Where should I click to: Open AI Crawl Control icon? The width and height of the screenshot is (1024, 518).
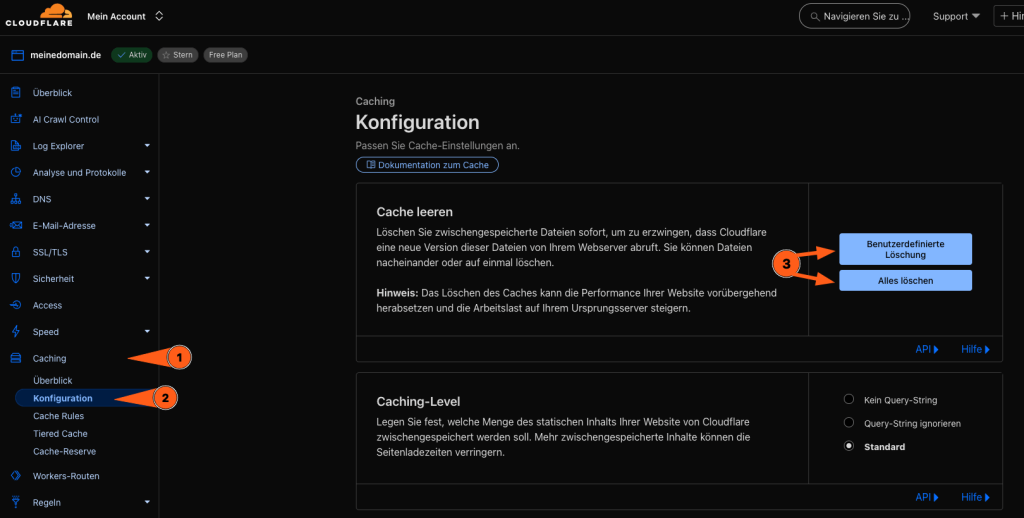click(16, 119)
